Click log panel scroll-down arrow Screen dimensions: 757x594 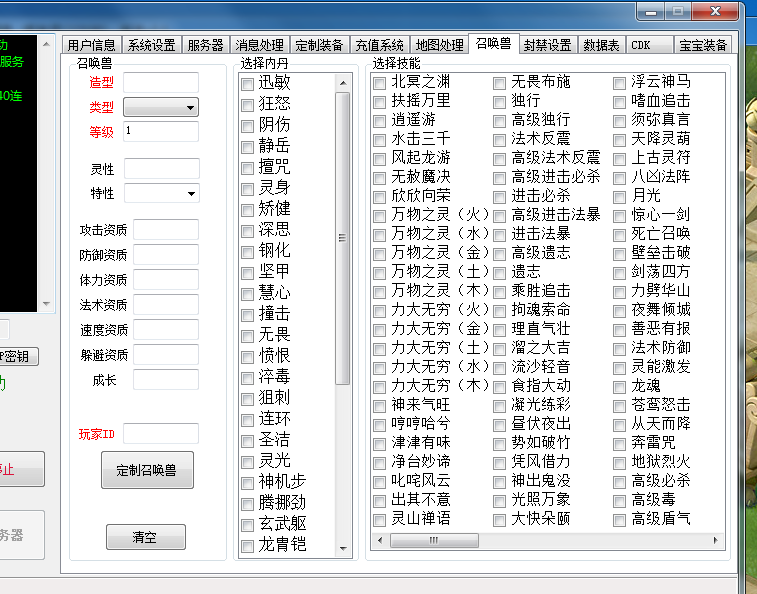(x=46, y=304)
